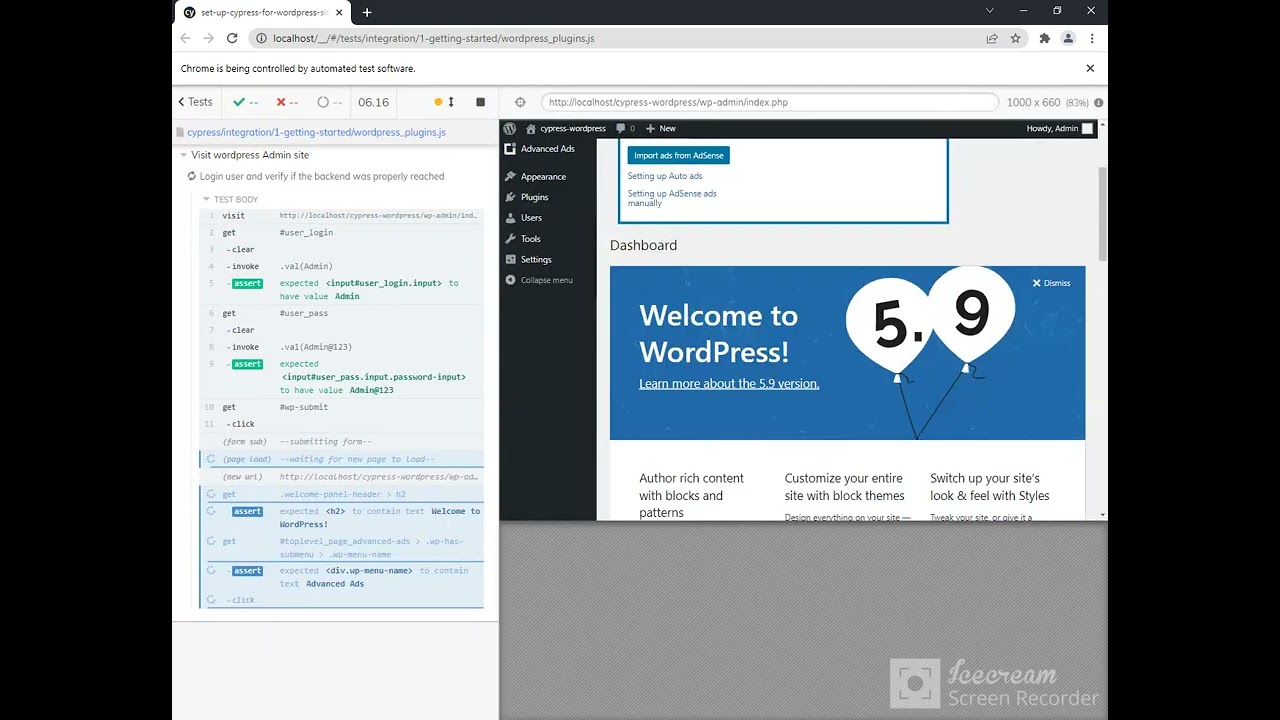
Task: Open the Chrome tab search chevron
Action: 990,11
